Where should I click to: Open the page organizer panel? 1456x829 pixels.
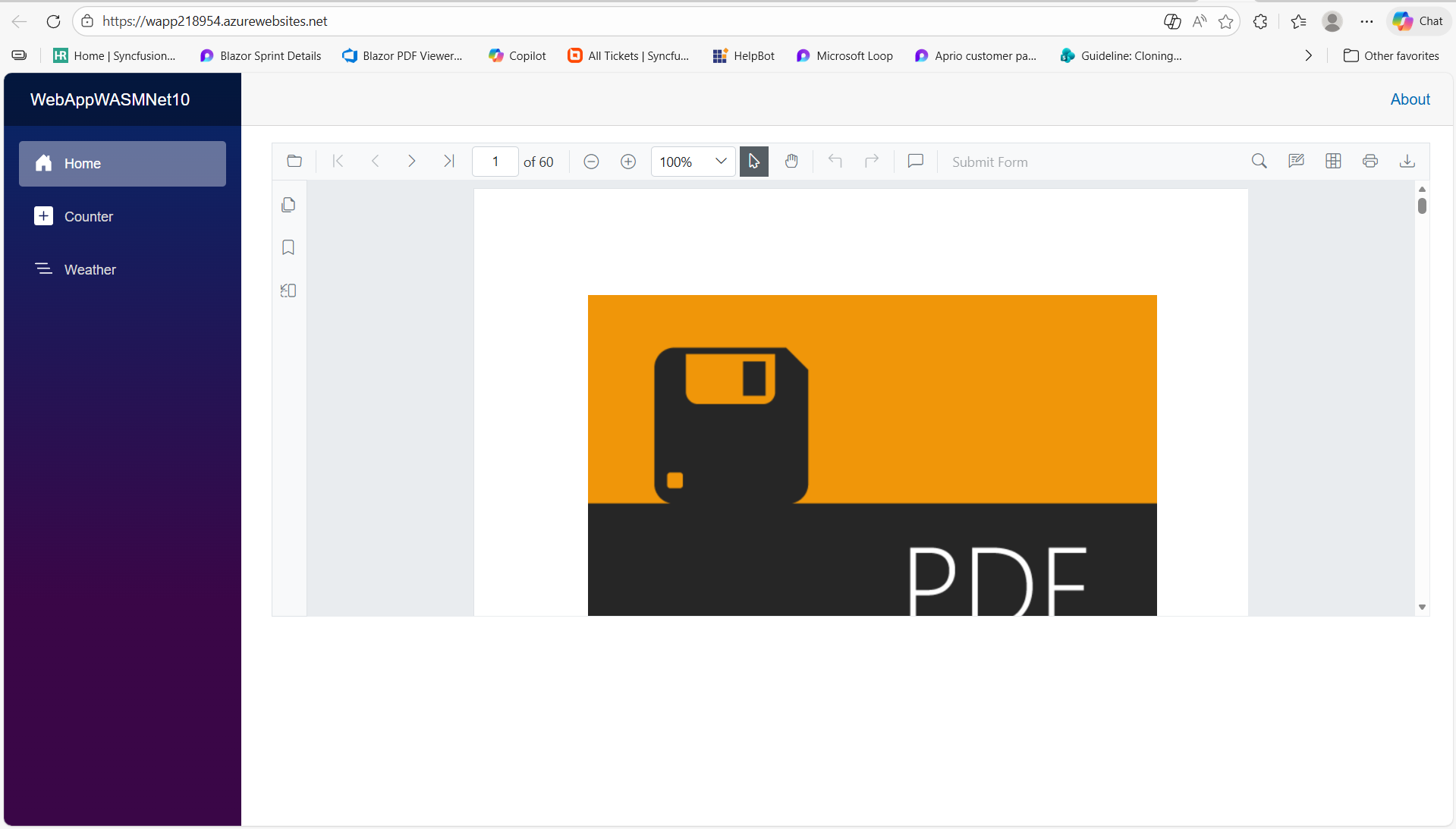pyautogui.click(x=288, y=290)
